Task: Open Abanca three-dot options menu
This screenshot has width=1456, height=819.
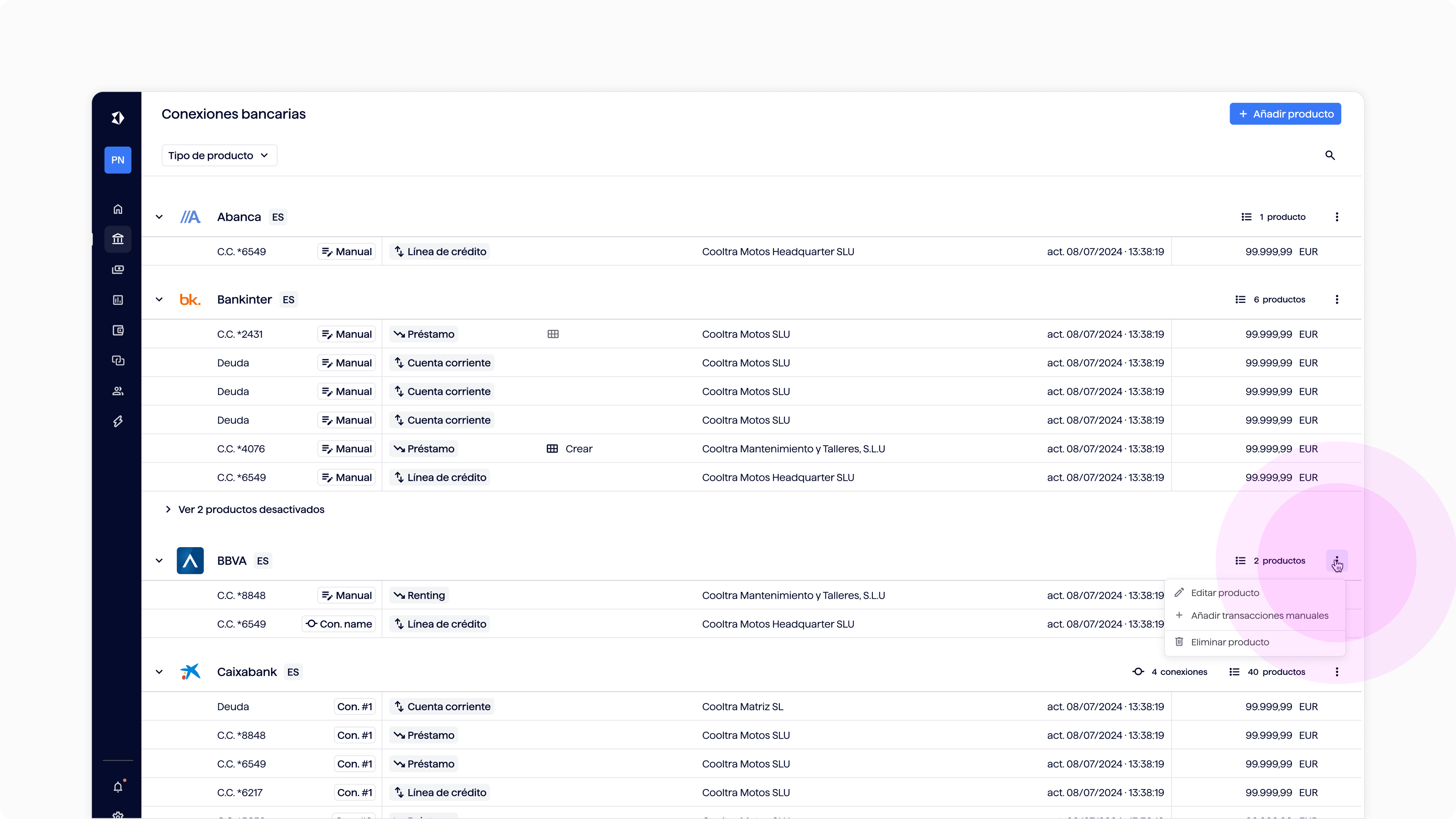Action: [x=1337, y=217]
